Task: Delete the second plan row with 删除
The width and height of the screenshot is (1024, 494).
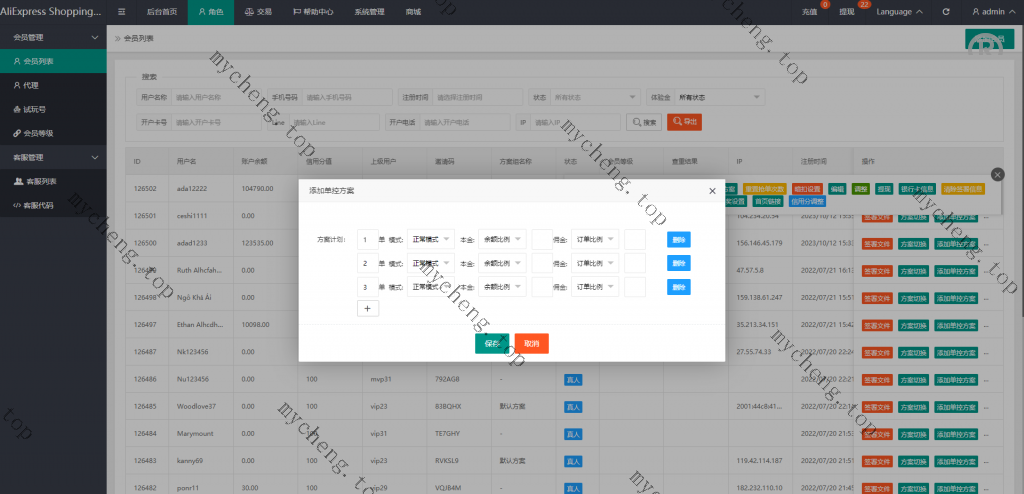Action: coord(679,263)
